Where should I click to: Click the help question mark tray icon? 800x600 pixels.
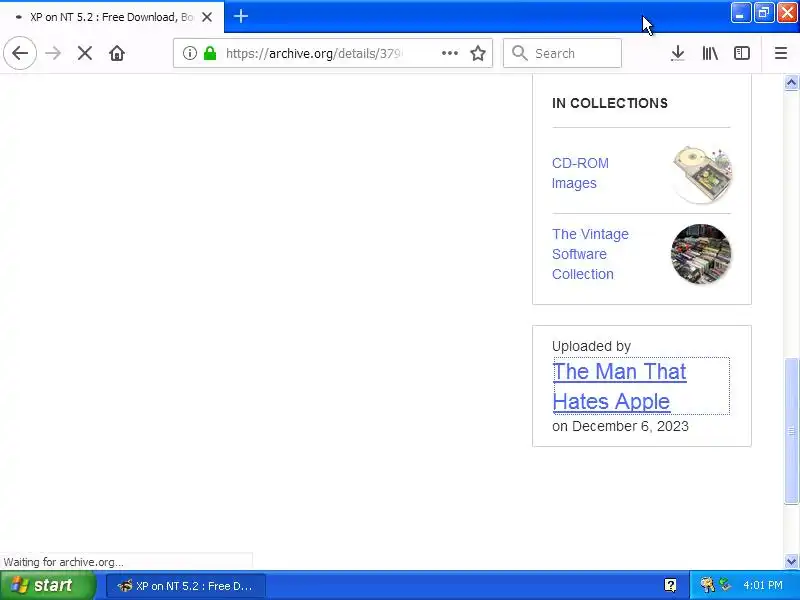(670, 585)
